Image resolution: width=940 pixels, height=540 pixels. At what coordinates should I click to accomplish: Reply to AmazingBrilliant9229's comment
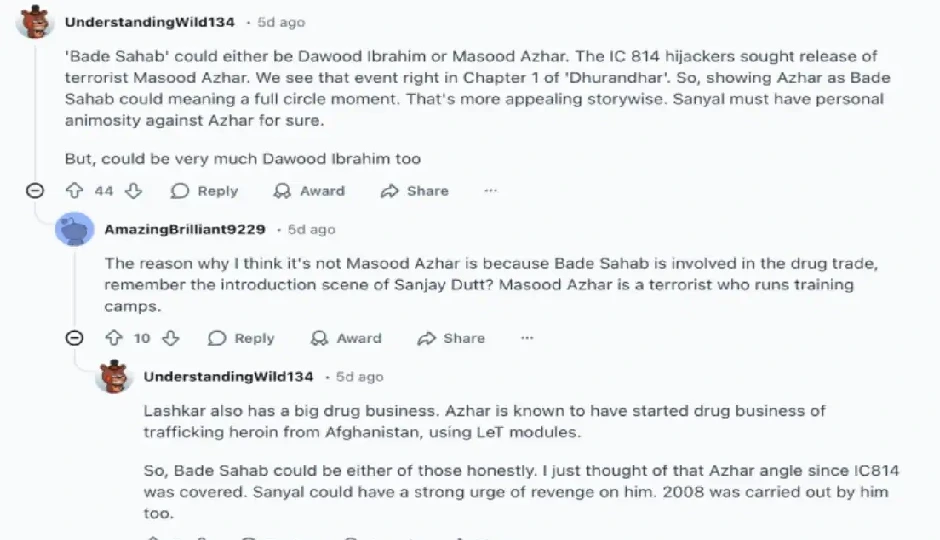241,338
